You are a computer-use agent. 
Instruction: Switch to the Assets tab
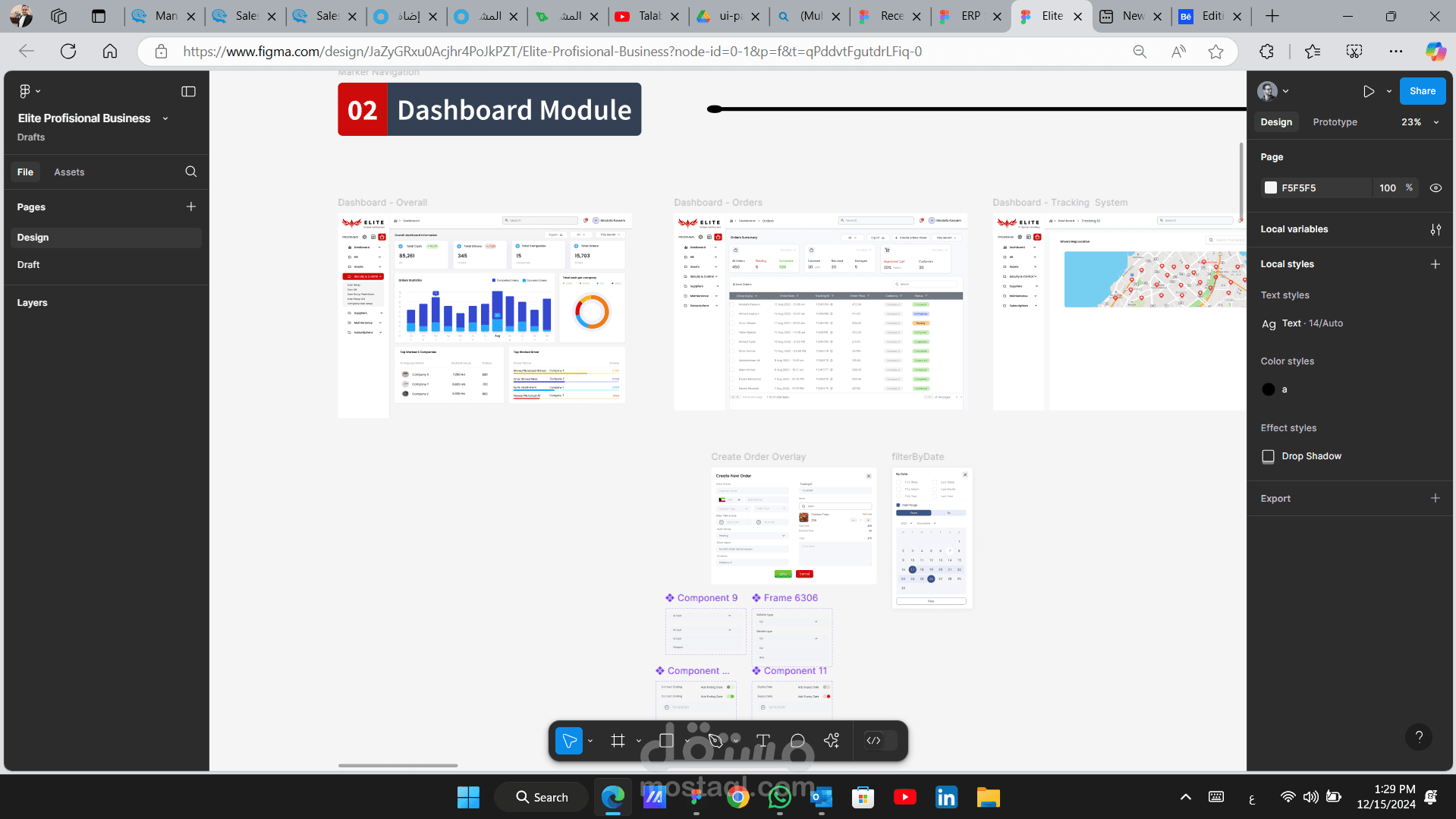tap(69, 172)
